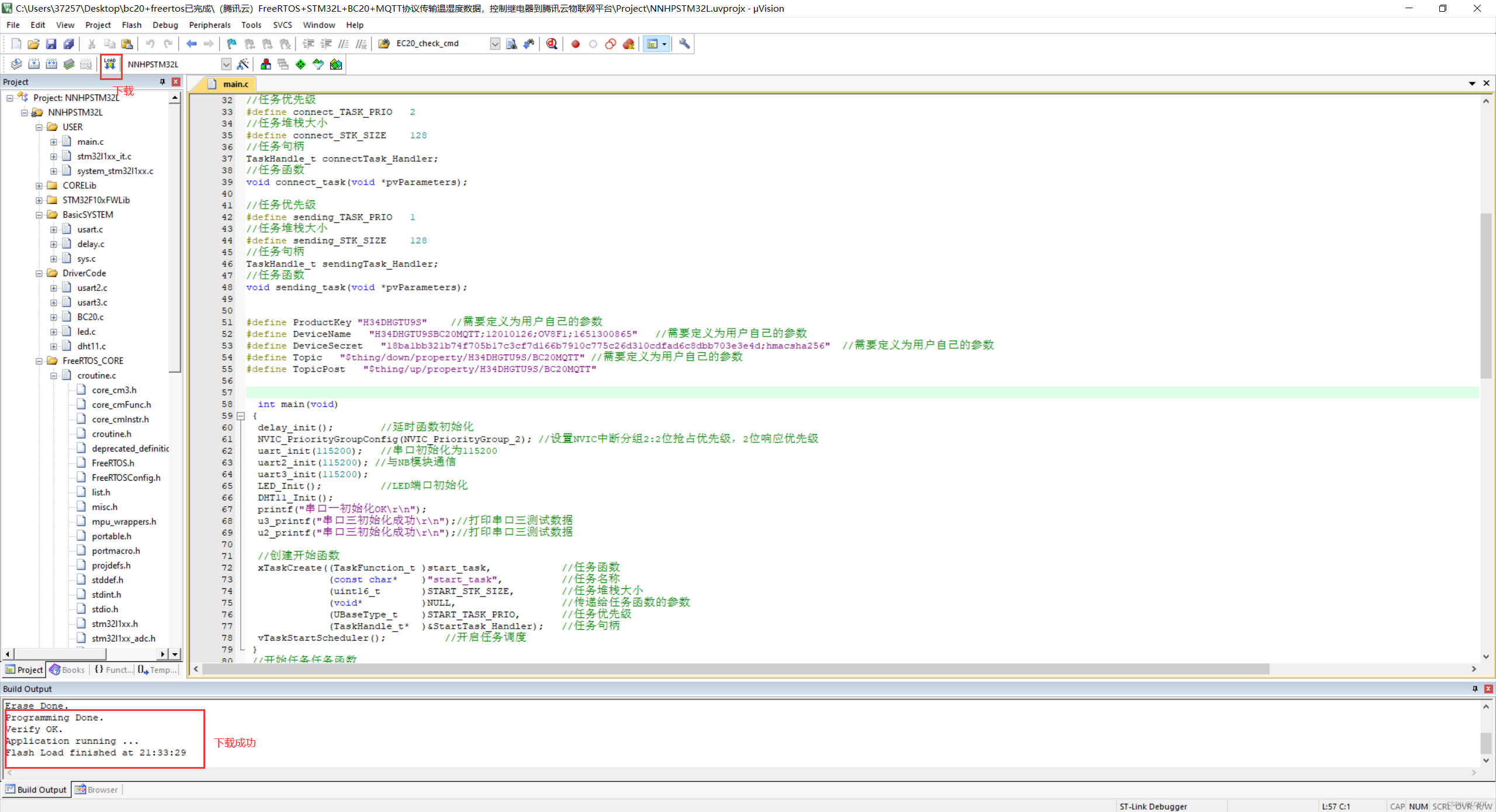Switch to the Funct... tab
This screenshot has width=1496, height=812.
pos(113,670)
